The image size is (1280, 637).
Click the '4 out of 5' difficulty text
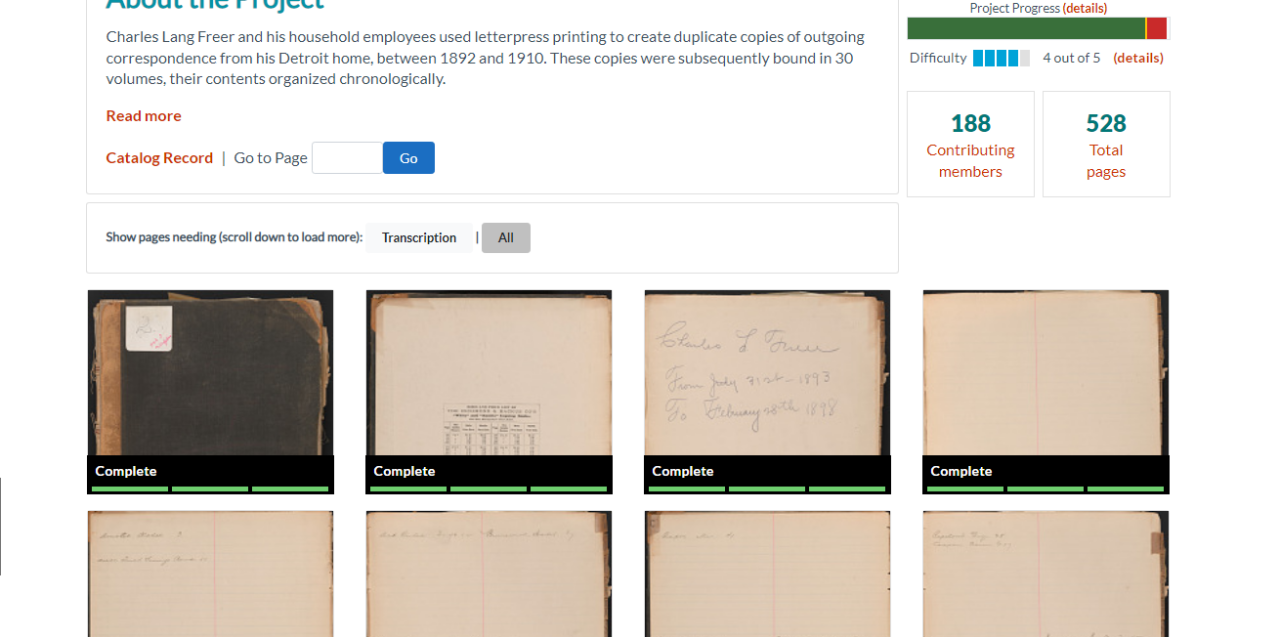1071,58
